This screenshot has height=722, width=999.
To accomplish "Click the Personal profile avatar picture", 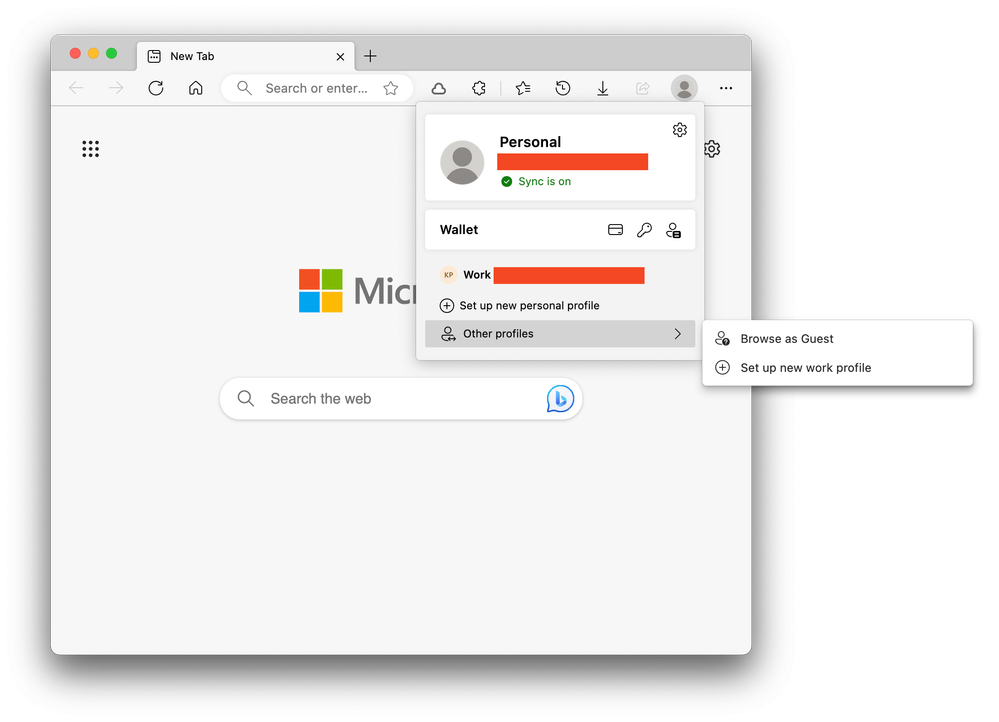I will click(463, 162).
